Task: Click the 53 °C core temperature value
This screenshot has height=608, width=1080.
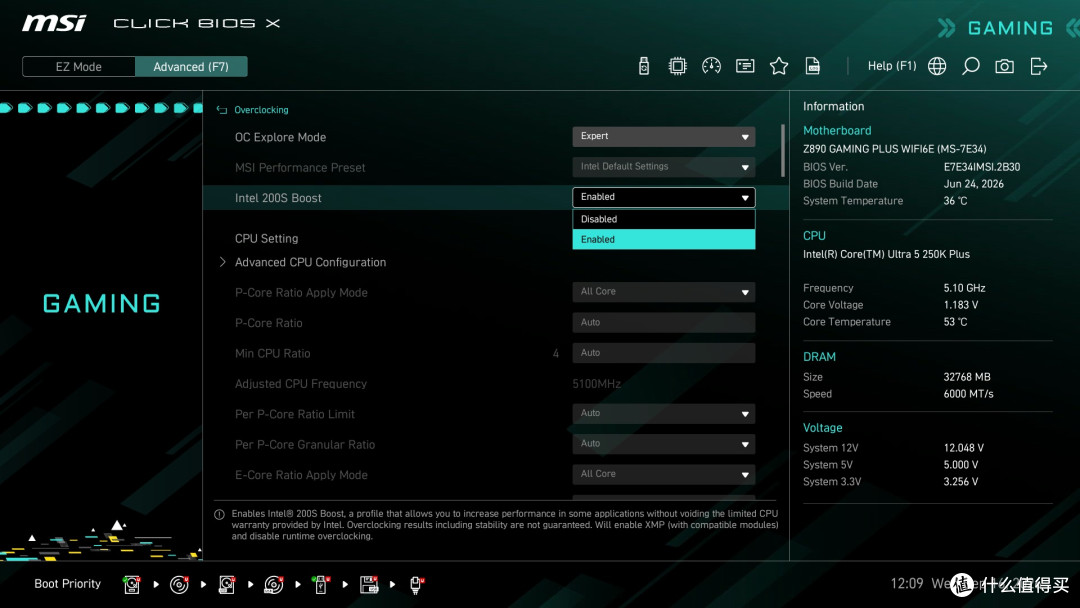Action: point(955,322)
